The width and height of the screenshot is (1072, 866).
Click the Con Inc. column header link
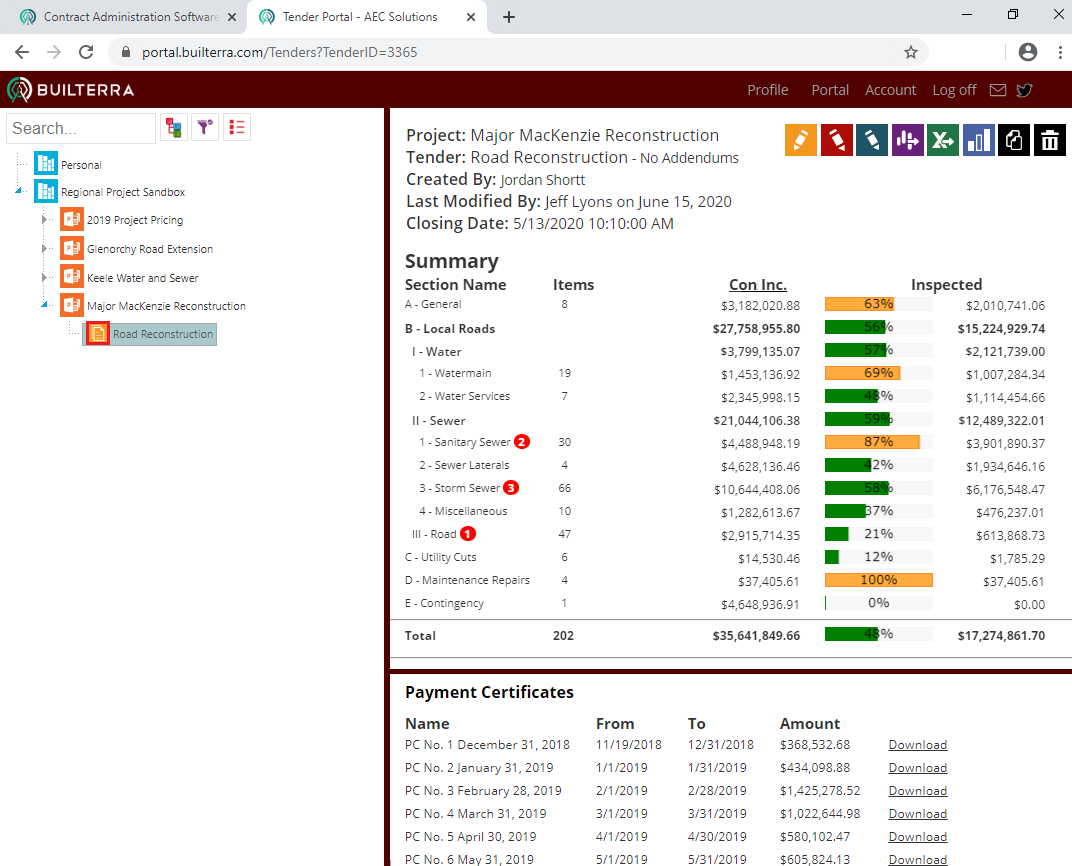coord(758,284)
